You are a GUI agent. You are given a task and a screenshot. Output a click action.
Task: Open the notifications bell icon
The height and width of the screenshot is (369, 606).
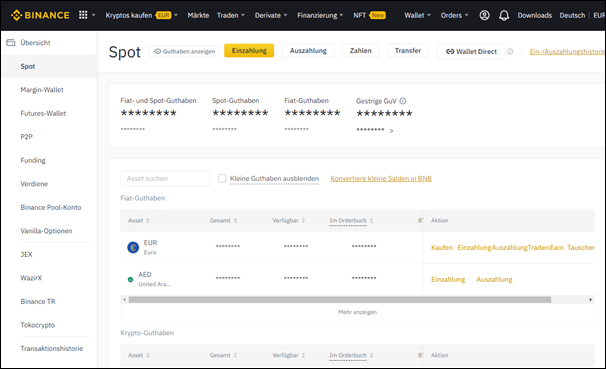tap(504, 15)
